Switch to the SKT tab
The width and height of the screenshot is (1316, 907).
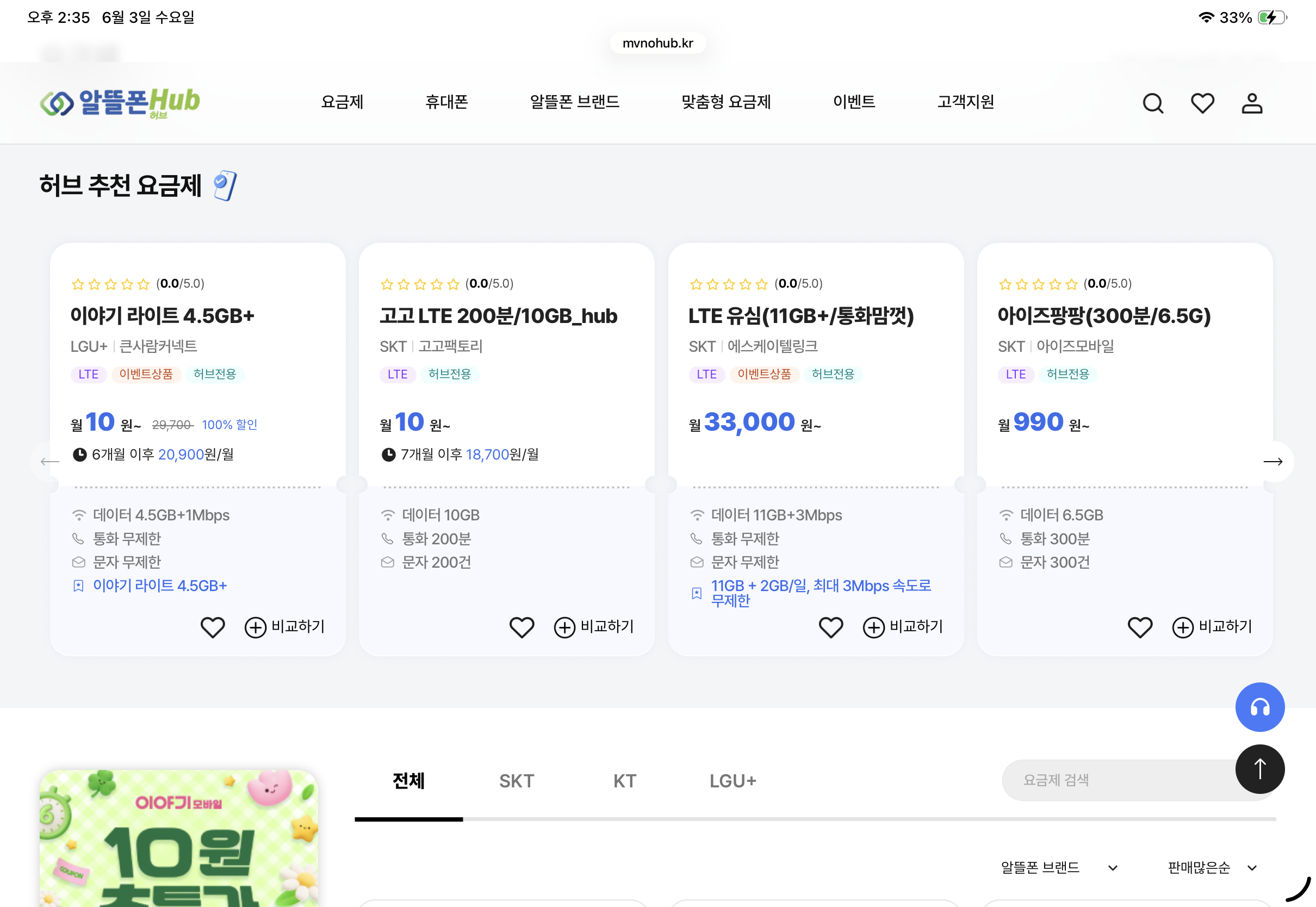(x=517, y=781)
